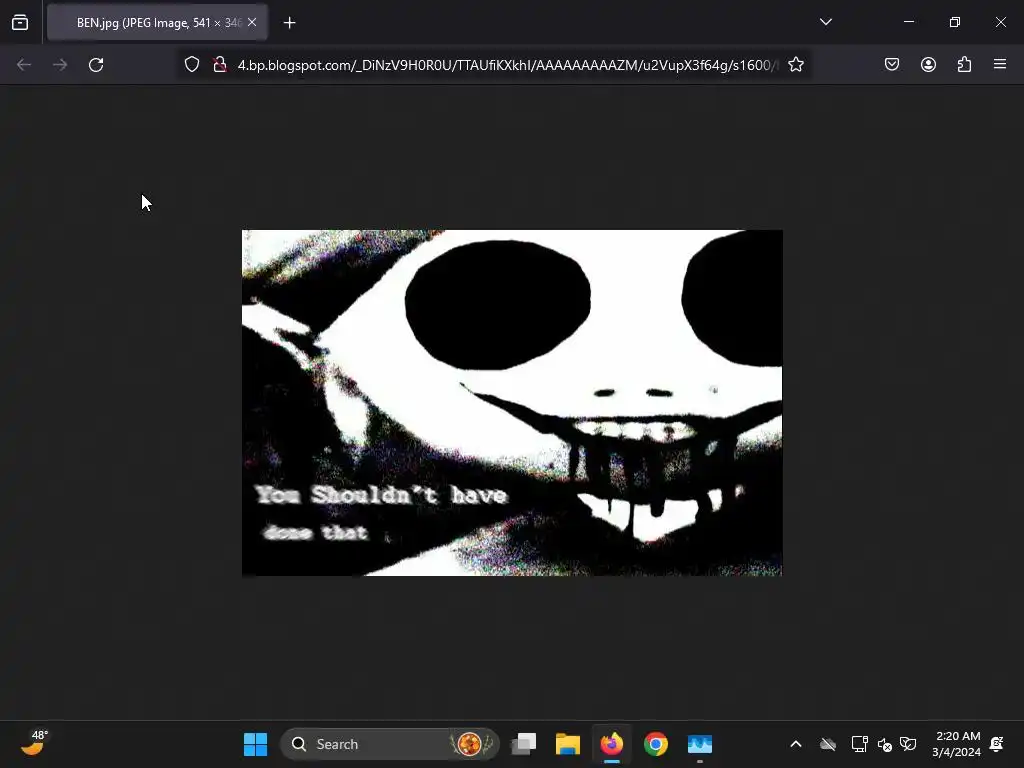Restore down the Firefox window
The width and height of the screenshot is (1024, 768).
click(x=955, y=22)
